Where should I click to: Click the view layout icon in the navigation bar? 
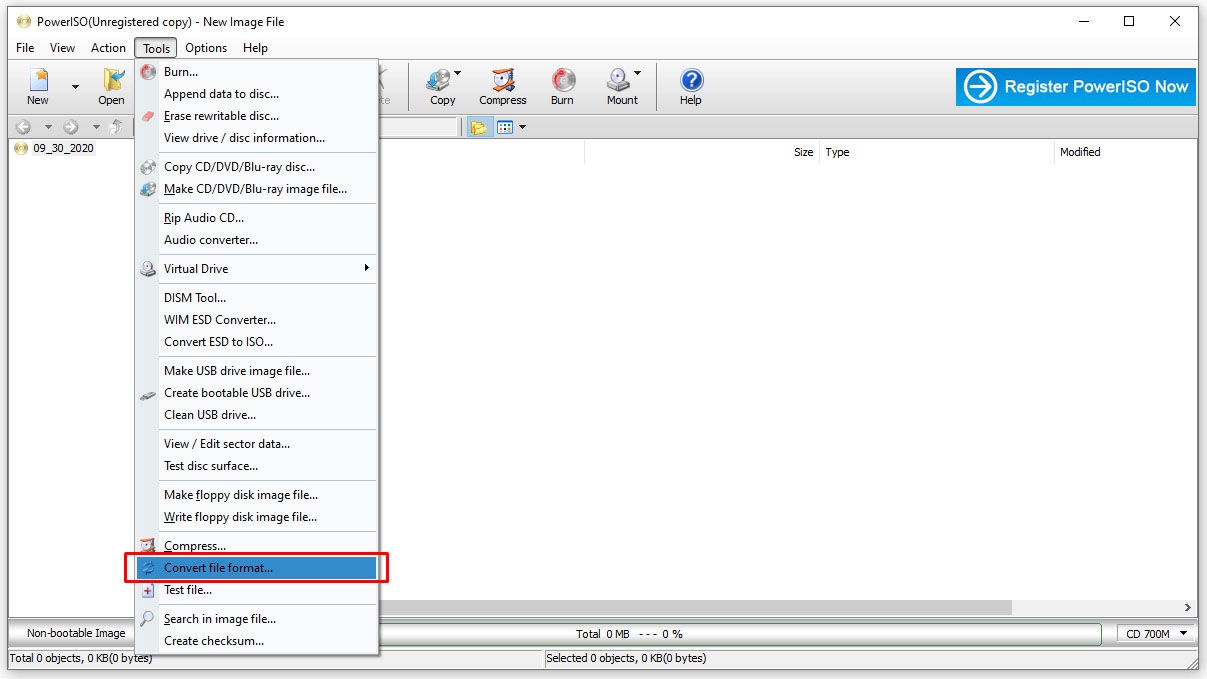coord(505,126)
